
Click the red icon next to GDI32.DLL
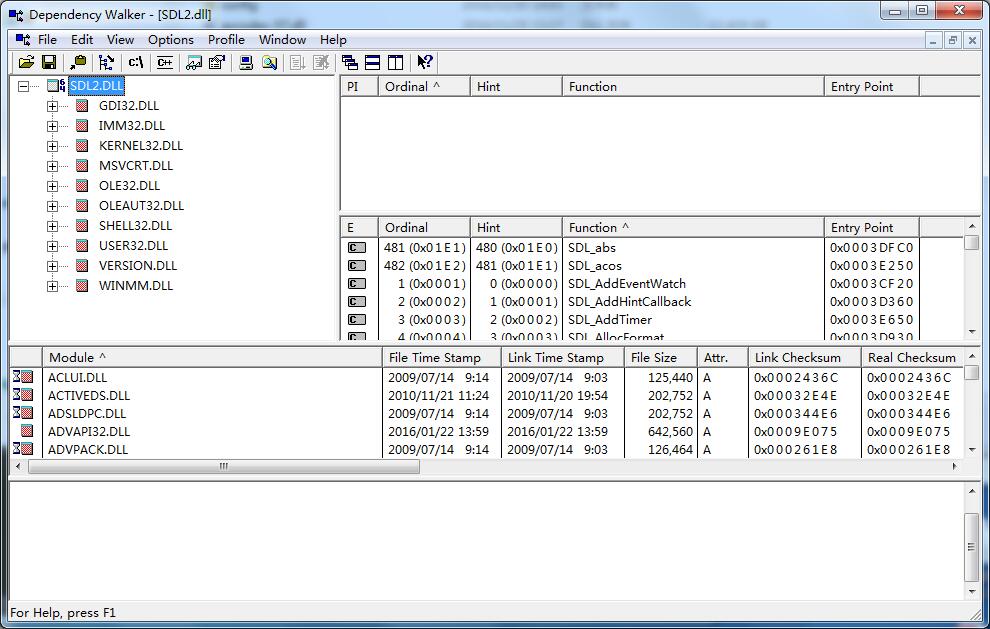coord(81,105)
